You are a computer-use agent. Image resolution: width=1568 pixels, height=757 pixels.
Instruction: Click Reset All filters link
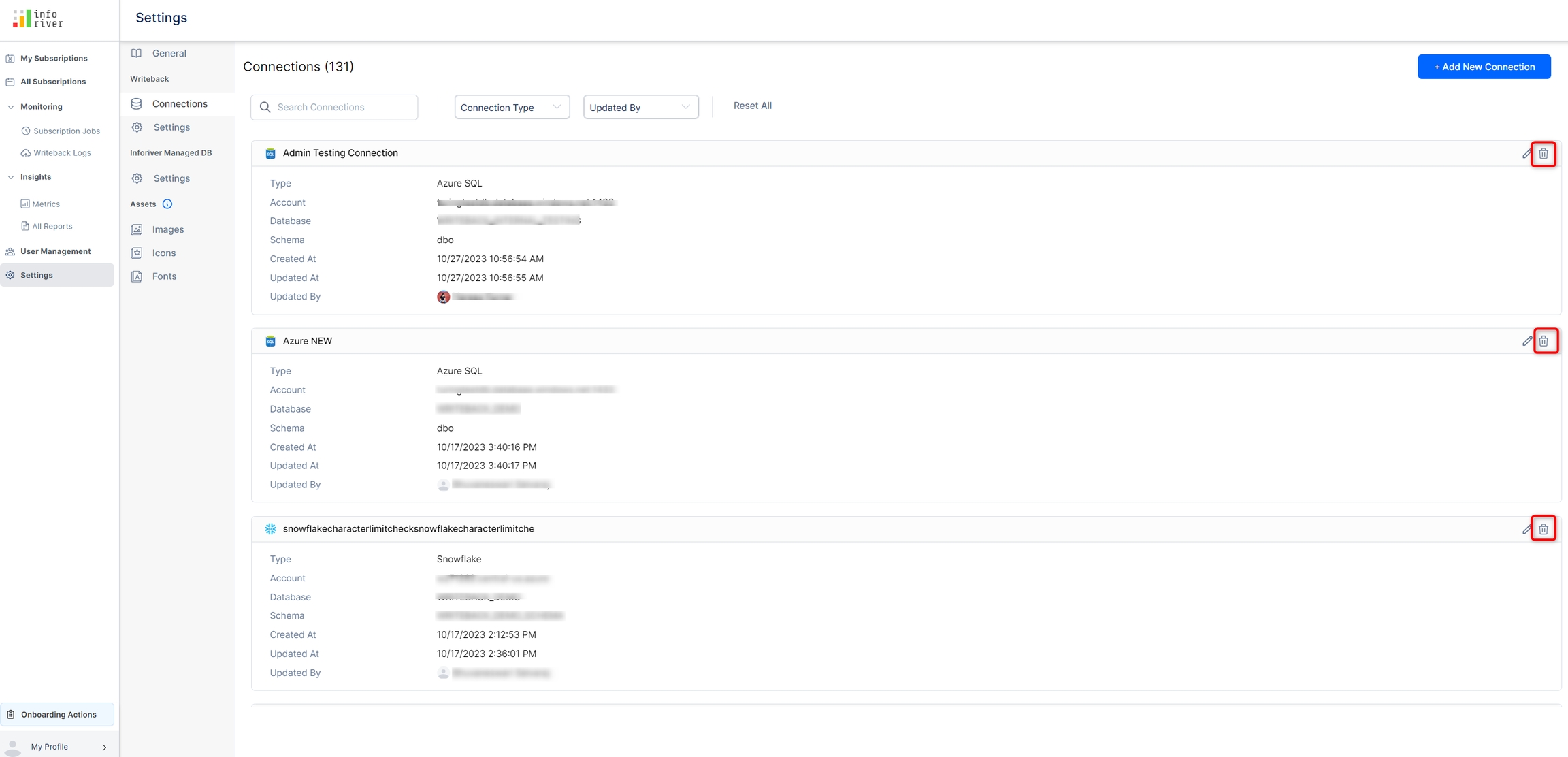(x=752, y=106)
